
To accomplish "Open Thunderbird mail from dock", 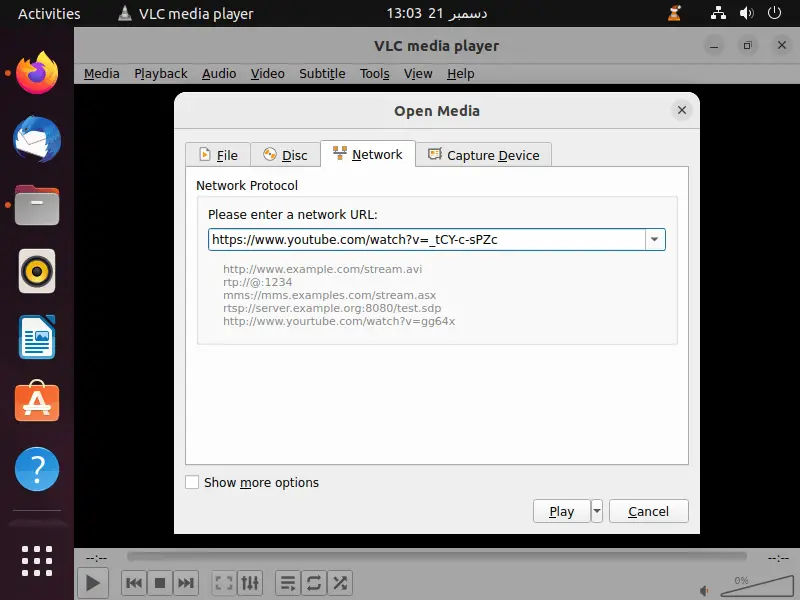I will (37, 139).
